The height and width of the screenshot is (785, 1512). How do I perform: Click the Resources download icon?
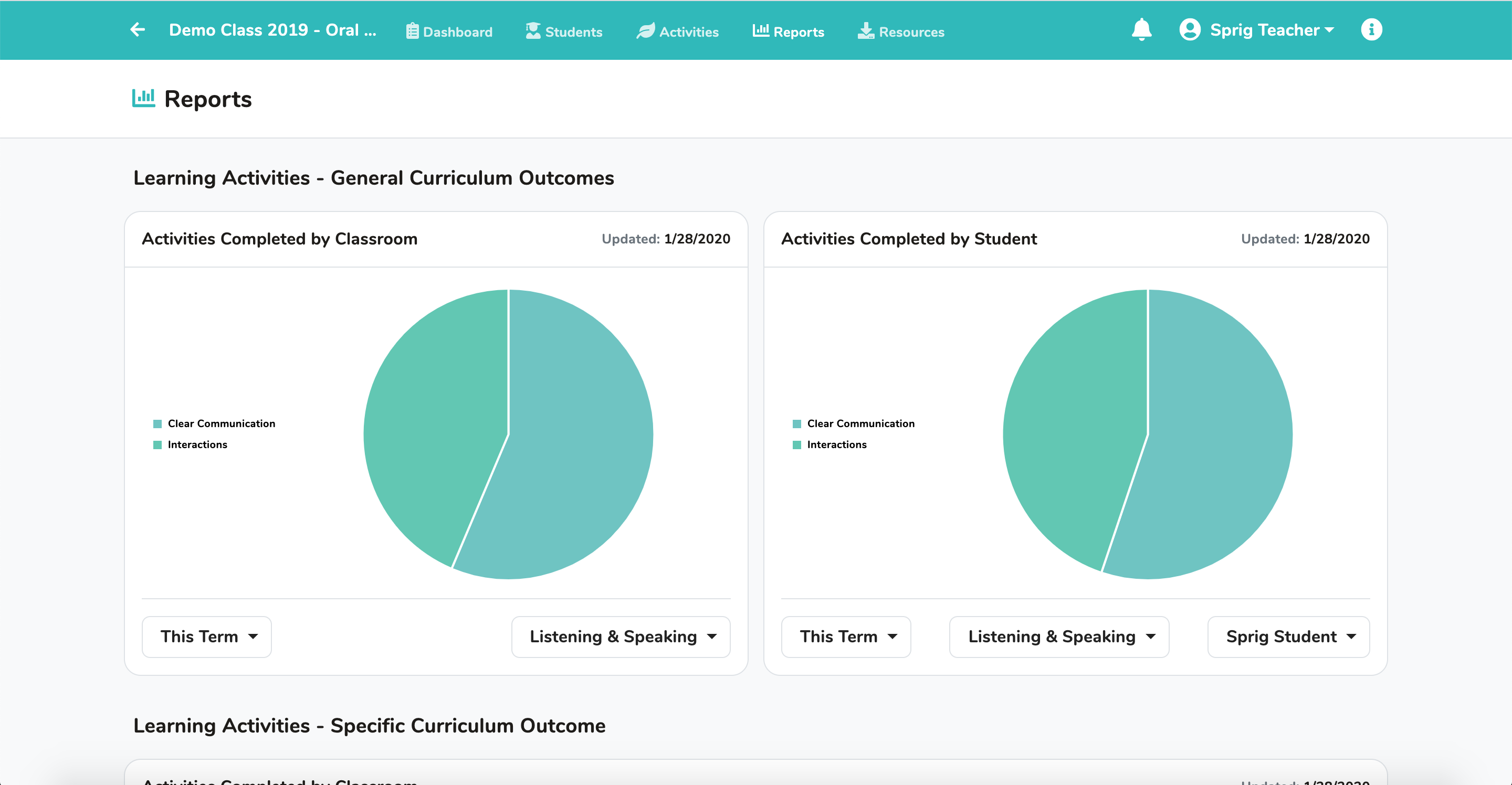pos(866,31)
